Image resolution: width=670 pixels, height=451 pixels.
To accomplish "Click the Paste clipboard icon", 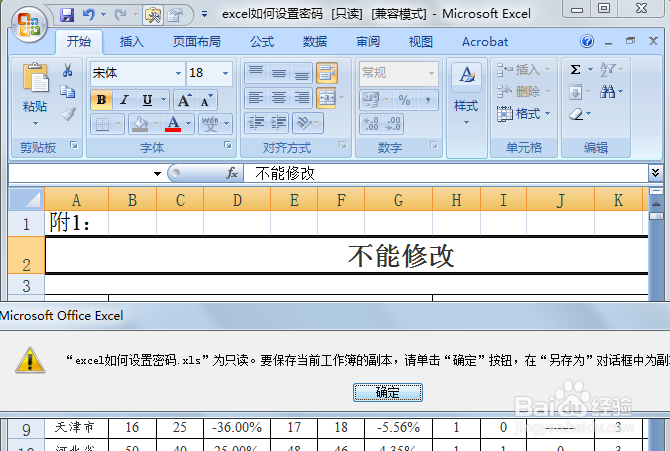I will click(x=35, y=78).
